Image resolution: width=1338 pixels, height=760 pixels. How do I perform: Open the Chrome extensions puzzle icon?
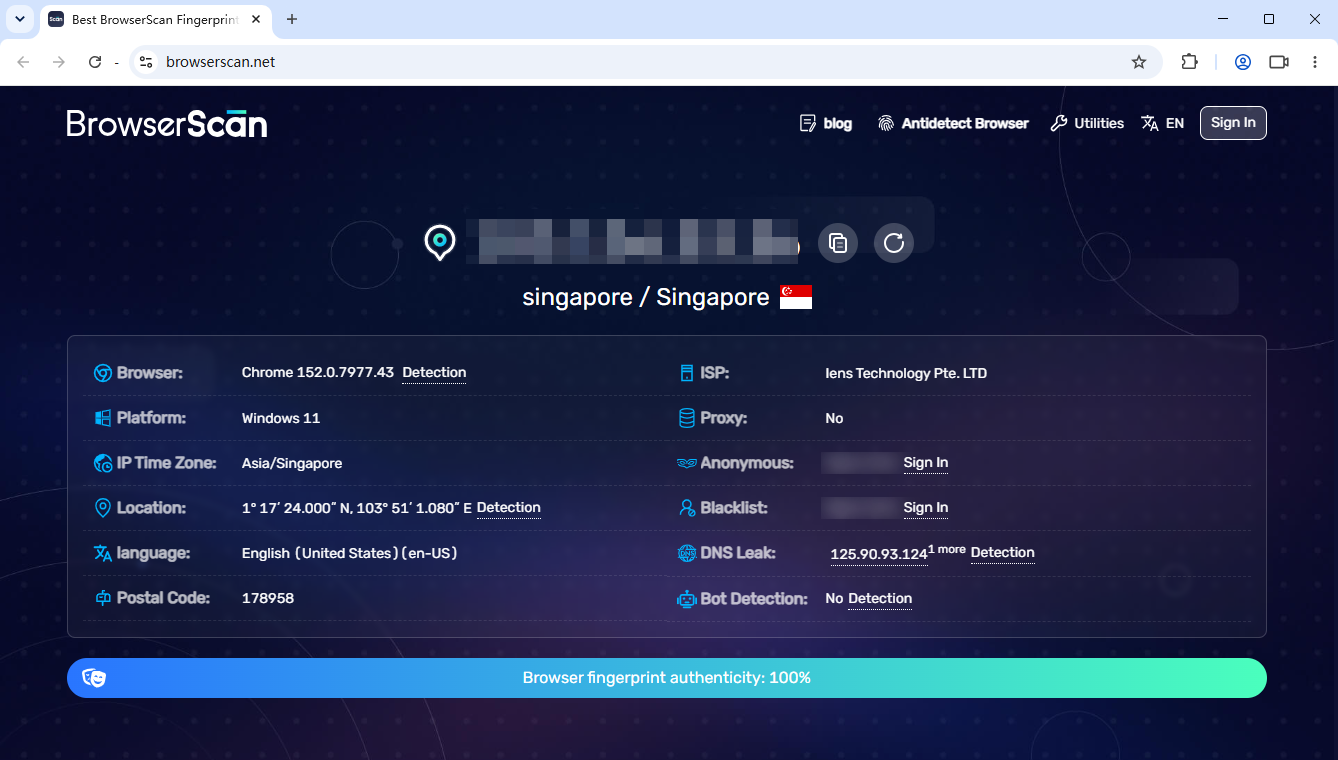[1189, 62]
